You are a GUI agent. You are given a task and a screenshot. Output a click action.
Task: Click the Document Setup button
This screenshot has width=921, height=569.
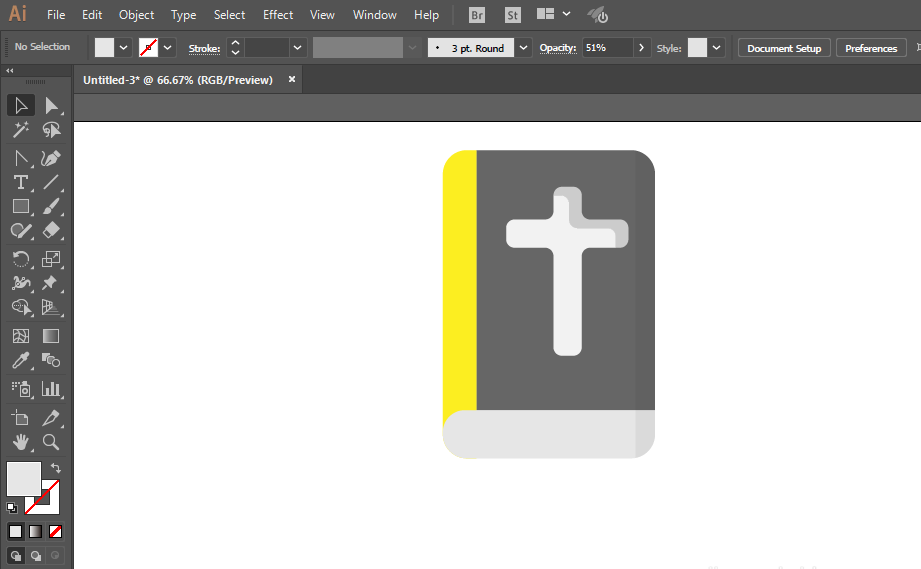[784, 48]
